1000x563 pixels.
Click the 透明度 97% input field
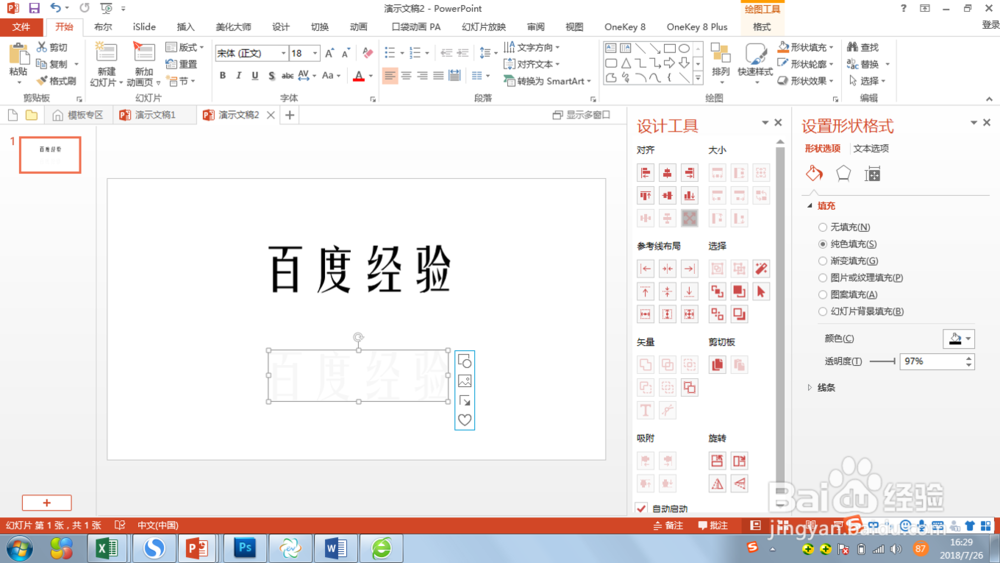pyautogui.click(x=931, y=362)
